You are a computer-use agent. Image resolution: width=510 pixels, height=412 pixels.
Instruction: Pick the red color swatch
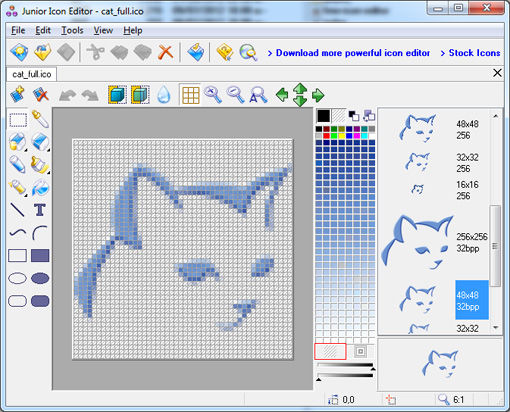point(326,136)
